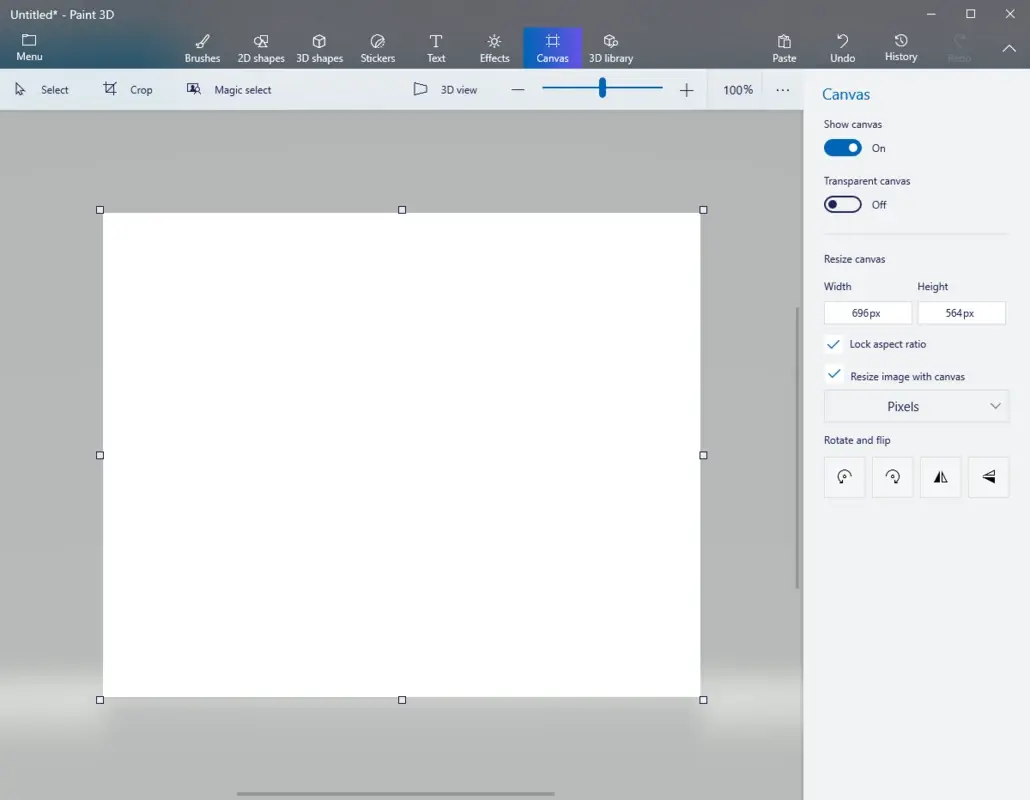This screenshot has height=800, width=1030.
Task: Browse the 3D library
Action: [610, 46]
